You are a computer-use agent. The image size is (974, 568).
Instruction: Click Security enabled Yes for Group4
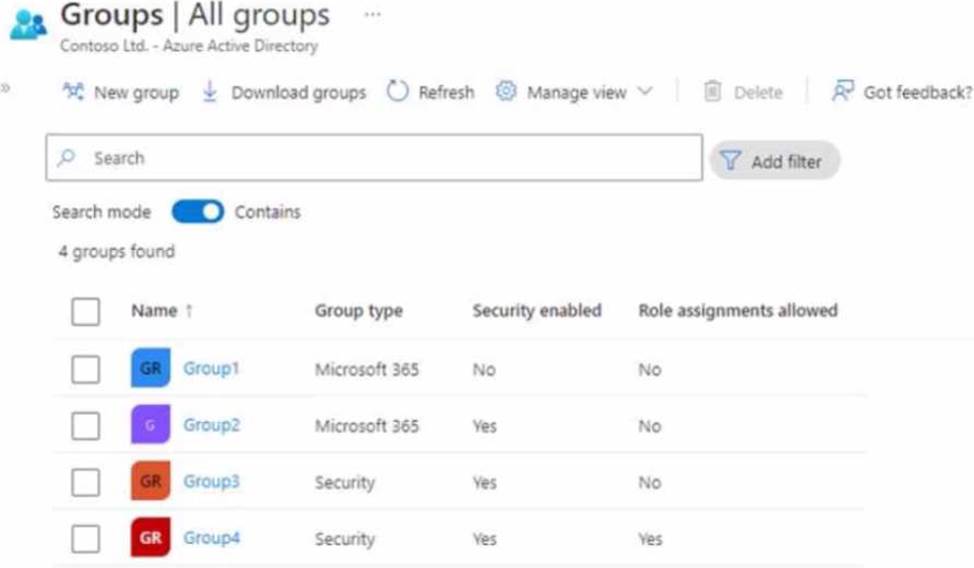(485, 539)
